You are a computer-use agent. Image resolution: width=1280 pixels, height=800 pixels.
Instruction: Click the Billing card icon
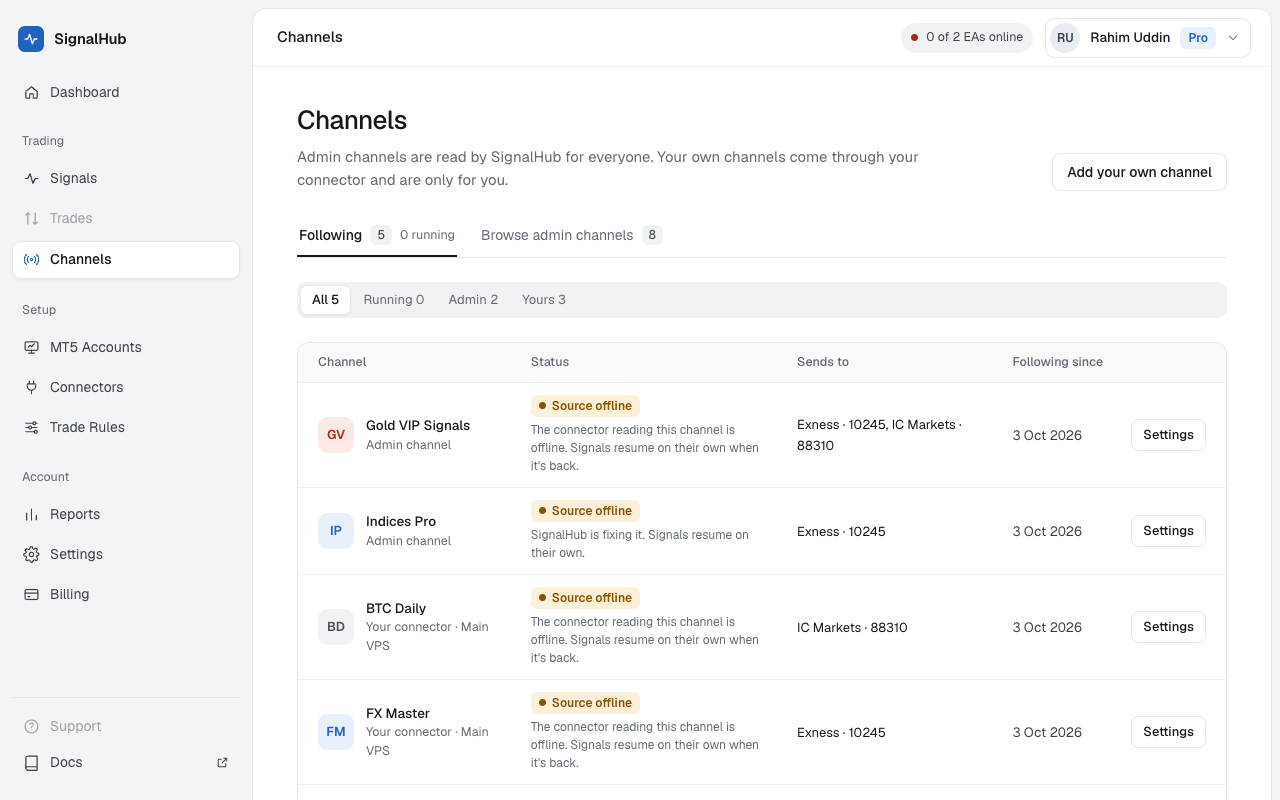[31, 594]
